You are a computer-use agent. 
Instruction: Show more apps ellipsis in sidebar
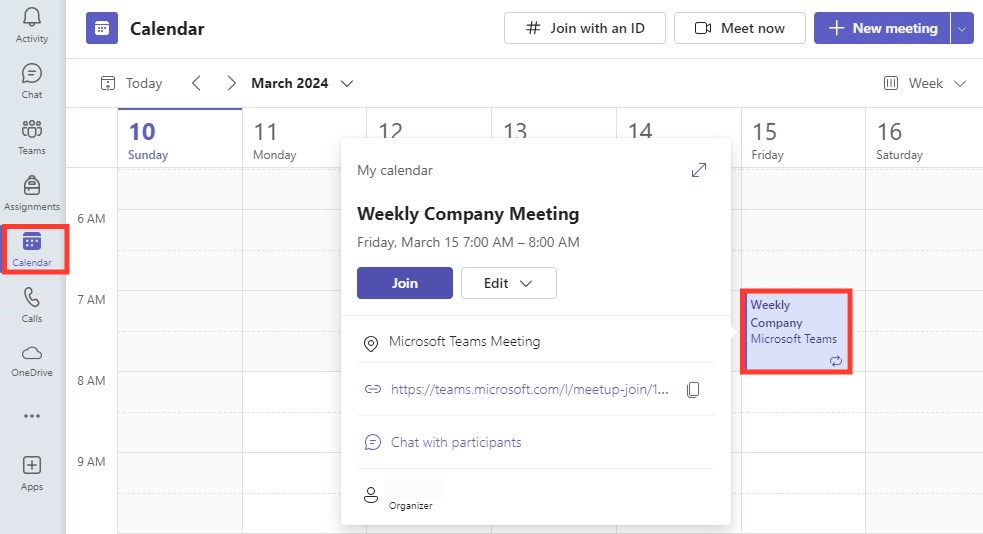point(31,416)
